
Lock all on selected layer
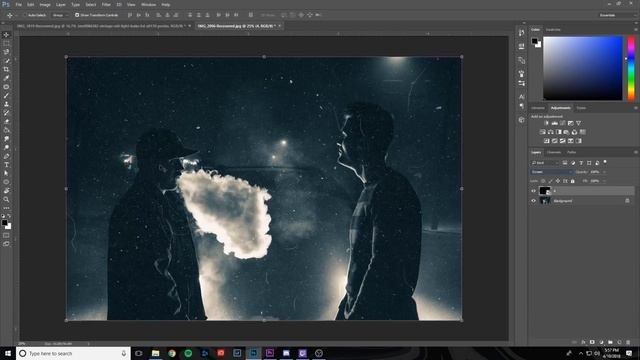click(x=573, y=181)
